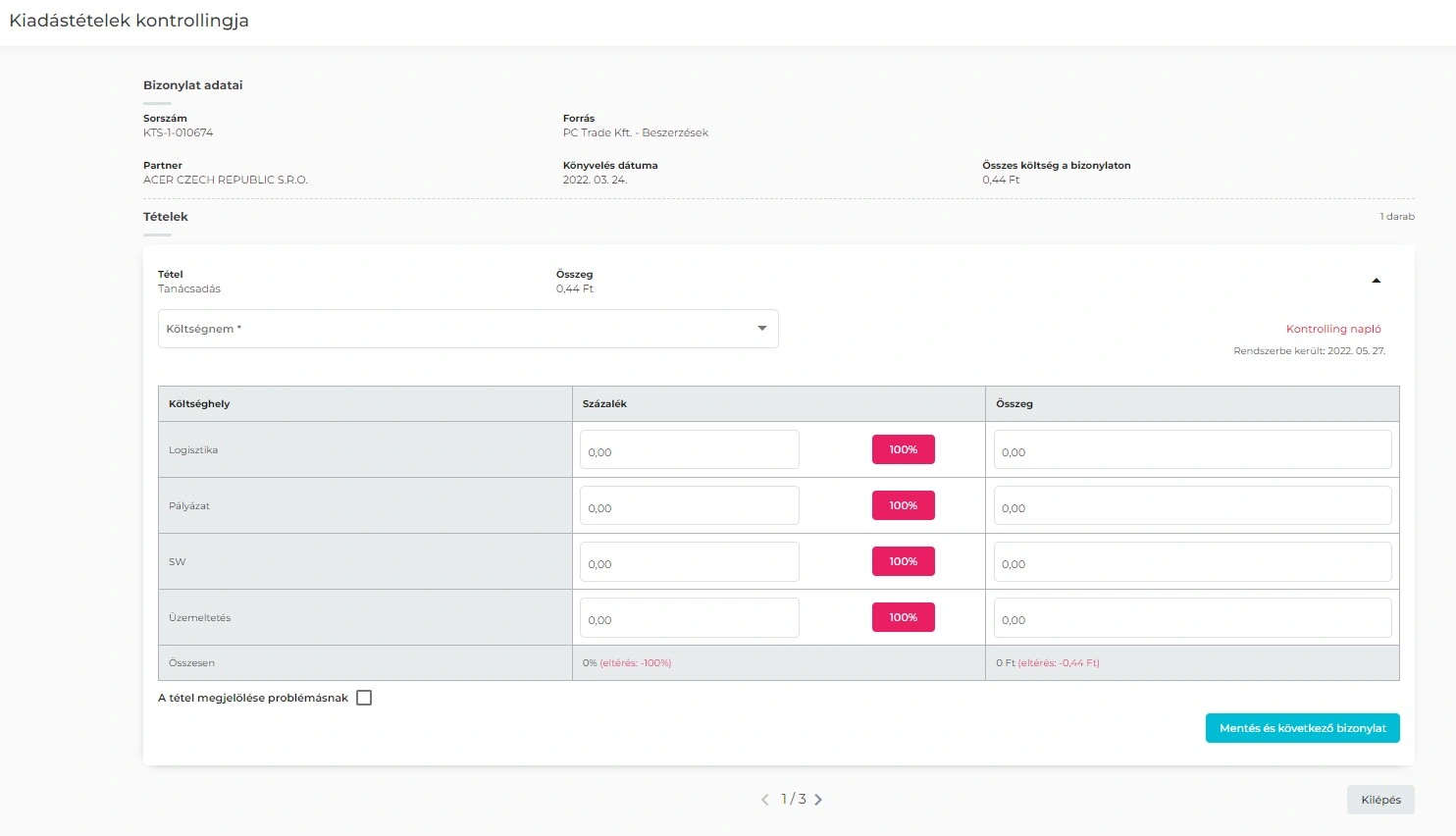Set SW to 100%
The height and width of the screenshot is (836, 1456).
click(903, 561)
